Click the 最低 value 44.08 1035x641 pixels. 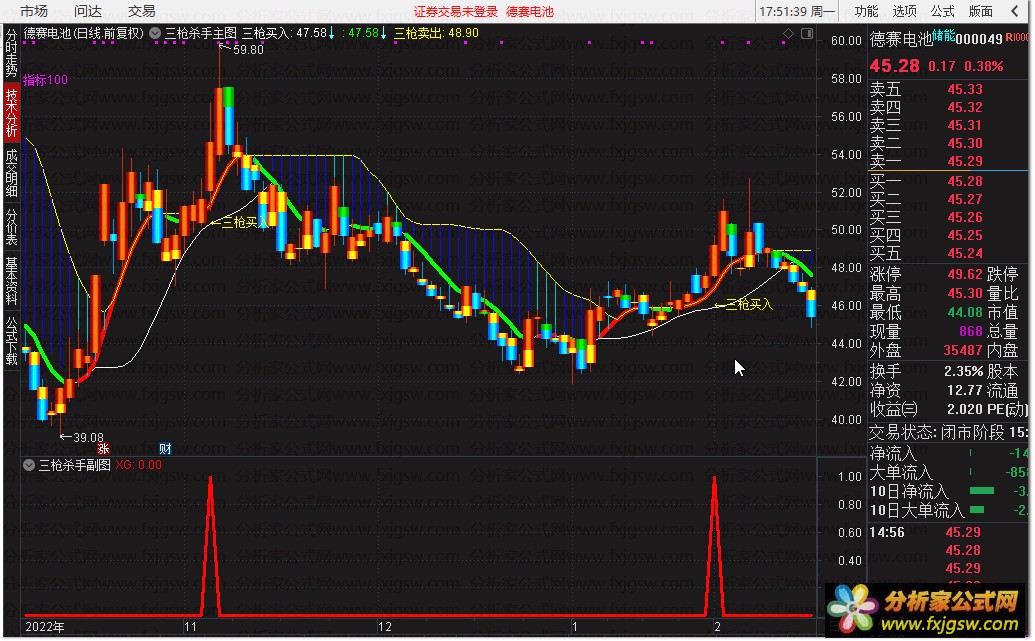965,312
